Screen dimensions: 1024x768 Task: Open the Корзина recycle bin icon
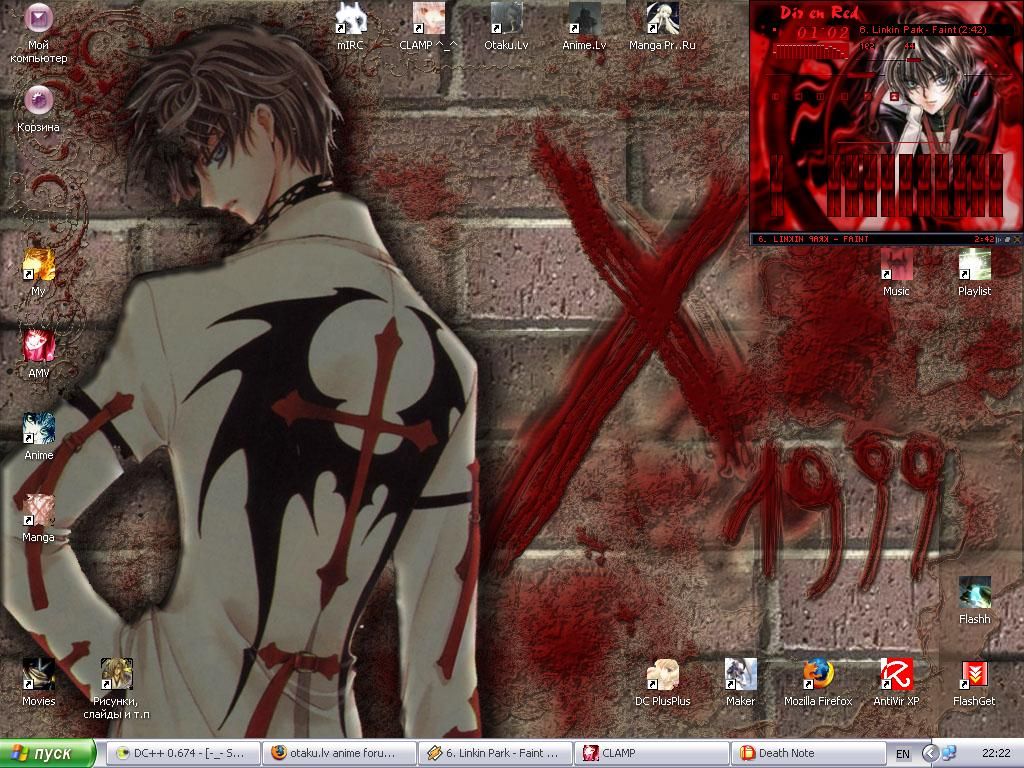39,110
